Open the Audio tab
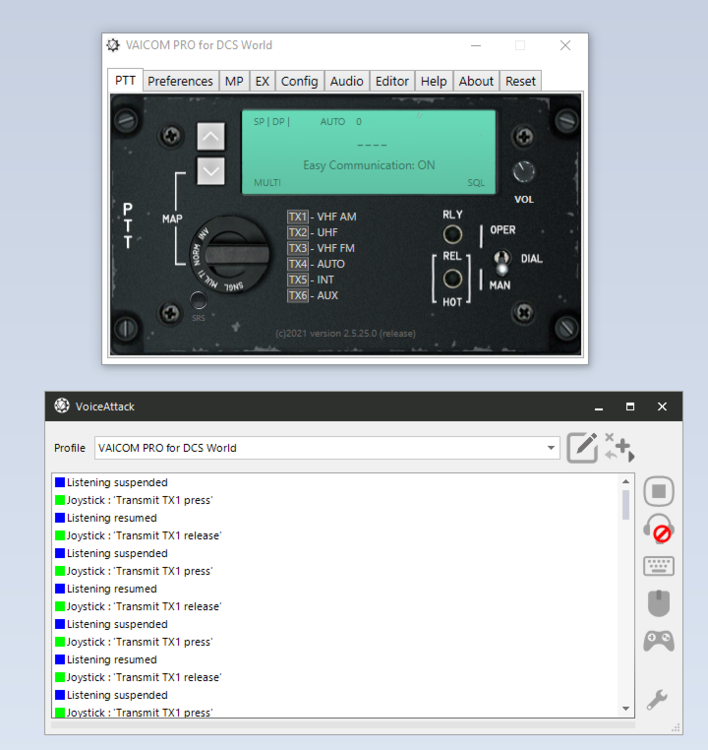This screenshot has height=750, width=708. (347, 81)
